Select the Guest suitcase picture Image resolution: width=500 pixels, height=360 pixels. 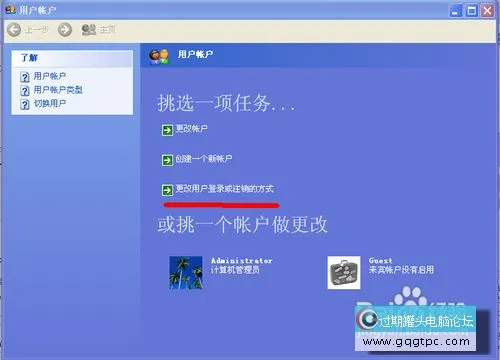click(x=344, y=272)
